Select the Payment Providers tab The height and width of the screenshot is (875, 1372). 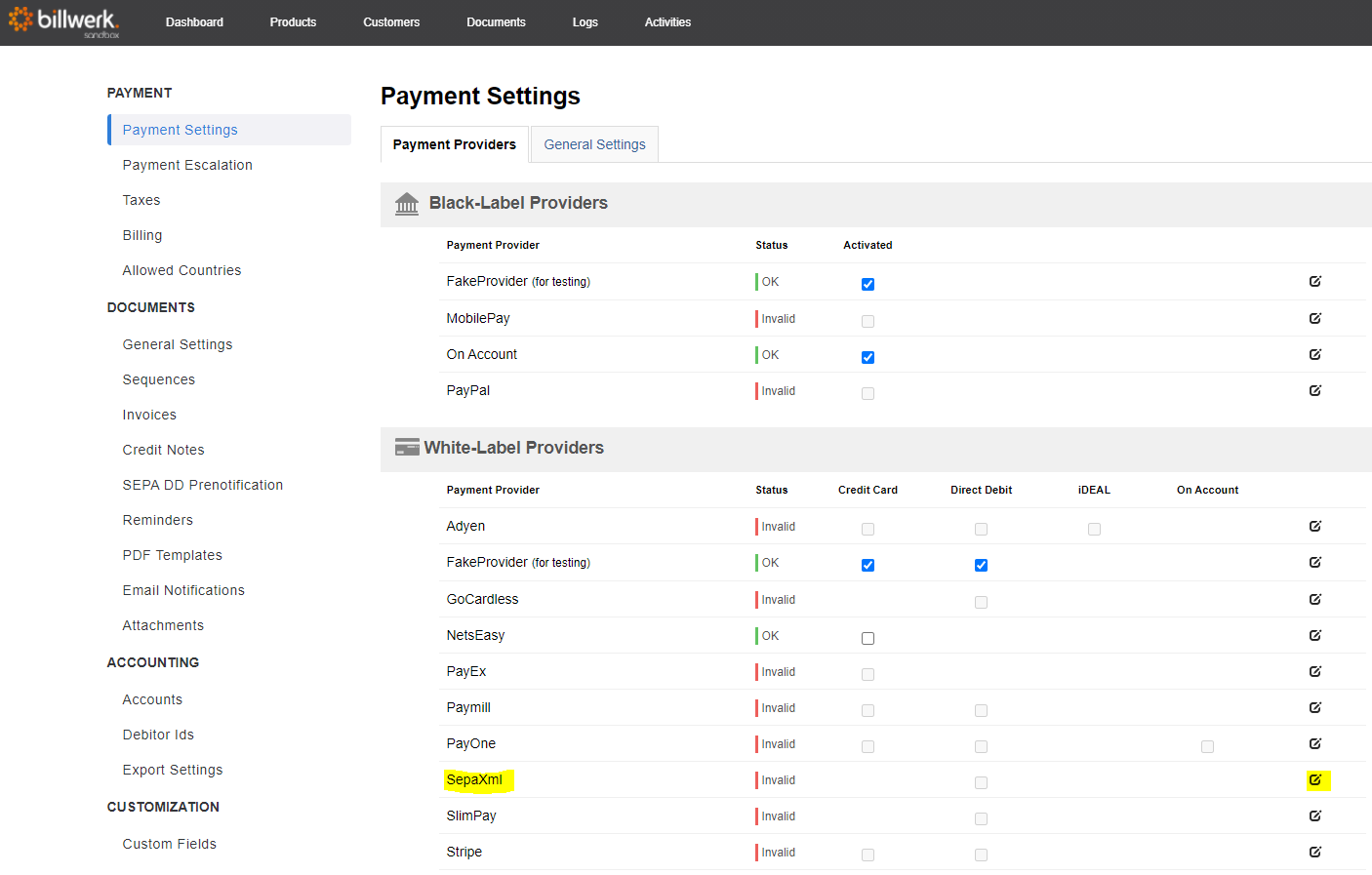(x=455, y=144)
